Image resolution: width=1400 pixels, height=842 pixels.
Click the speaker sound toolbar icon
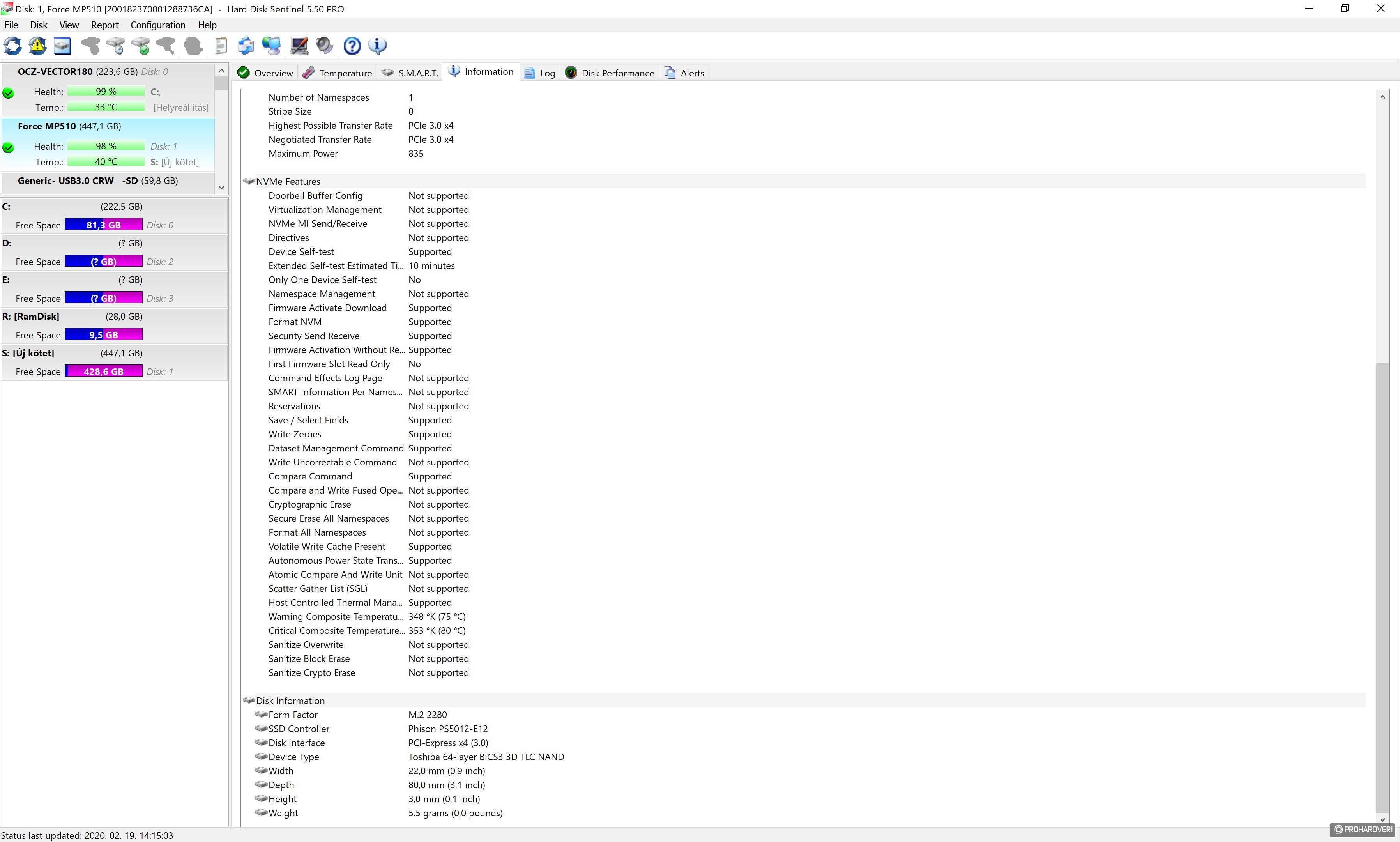coord(324,46)
